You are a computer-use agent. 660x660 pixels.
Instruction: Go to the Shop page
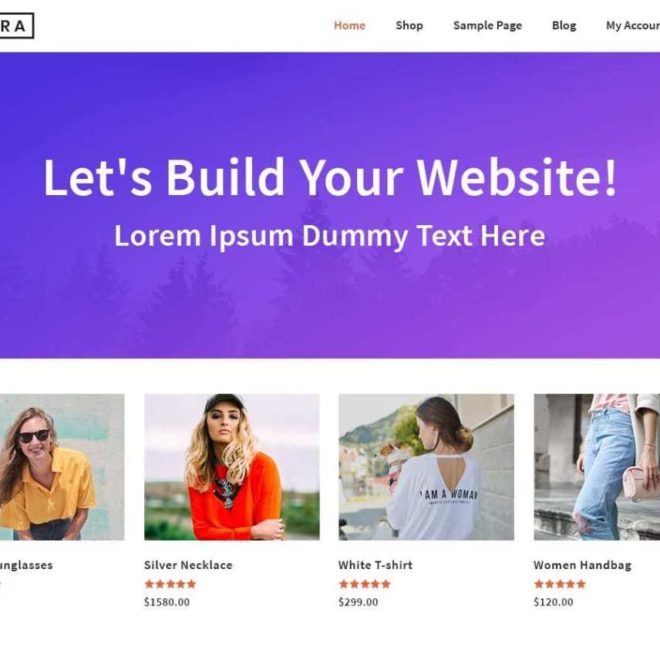coord(409,26)
